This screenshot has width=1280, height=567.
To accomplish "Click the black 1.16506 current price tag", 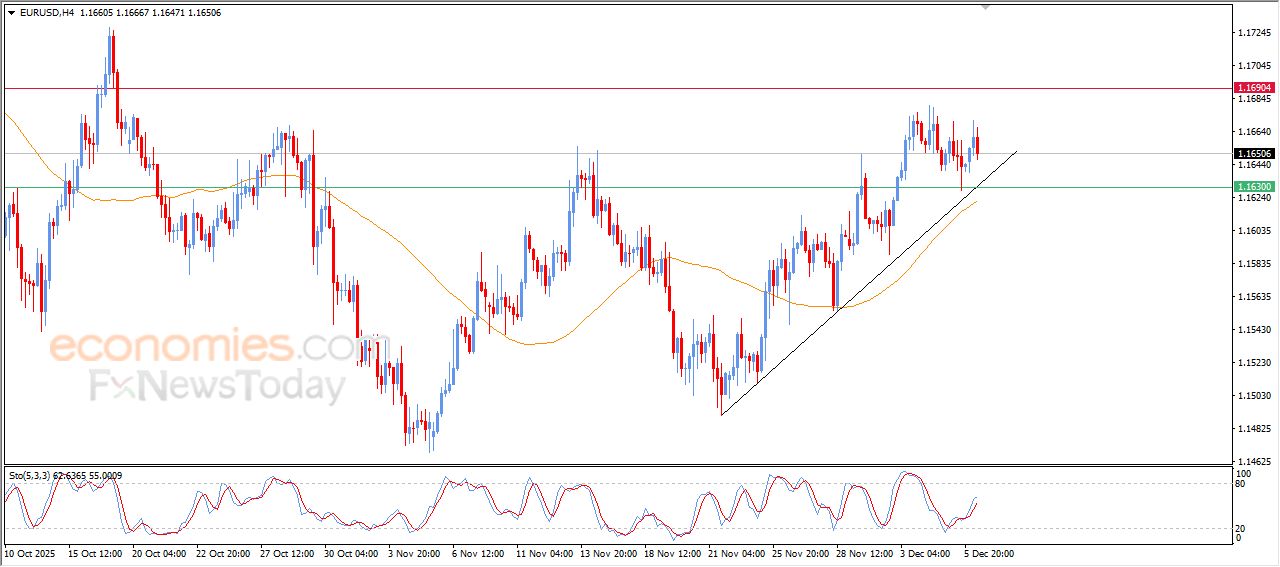I will coord(1254,154).
